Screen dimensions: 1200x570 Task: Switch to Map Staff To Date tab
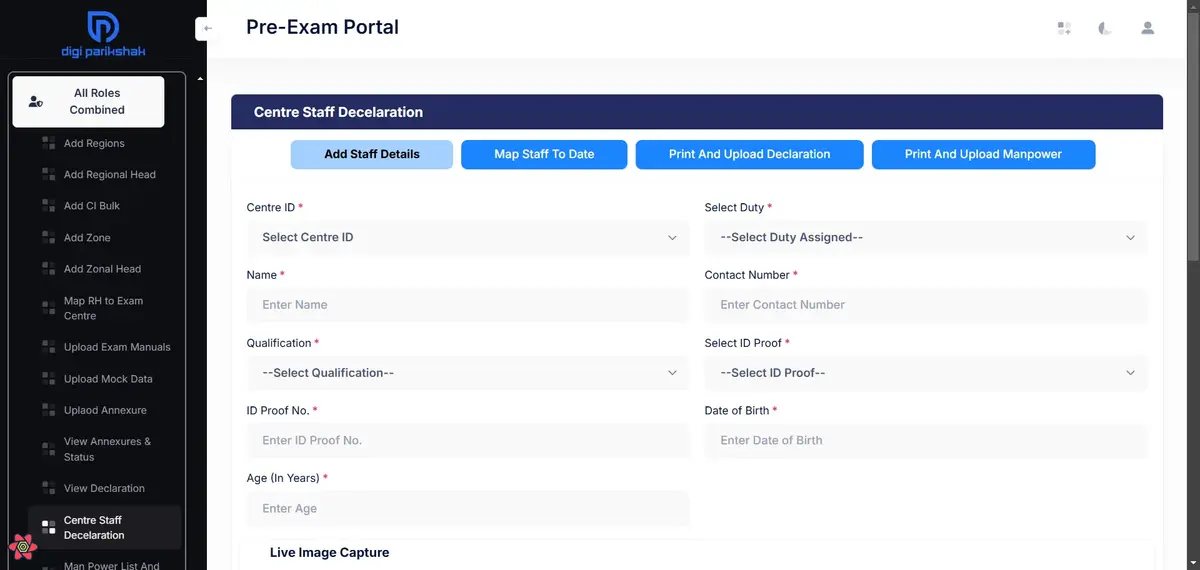tap(544, 154)
